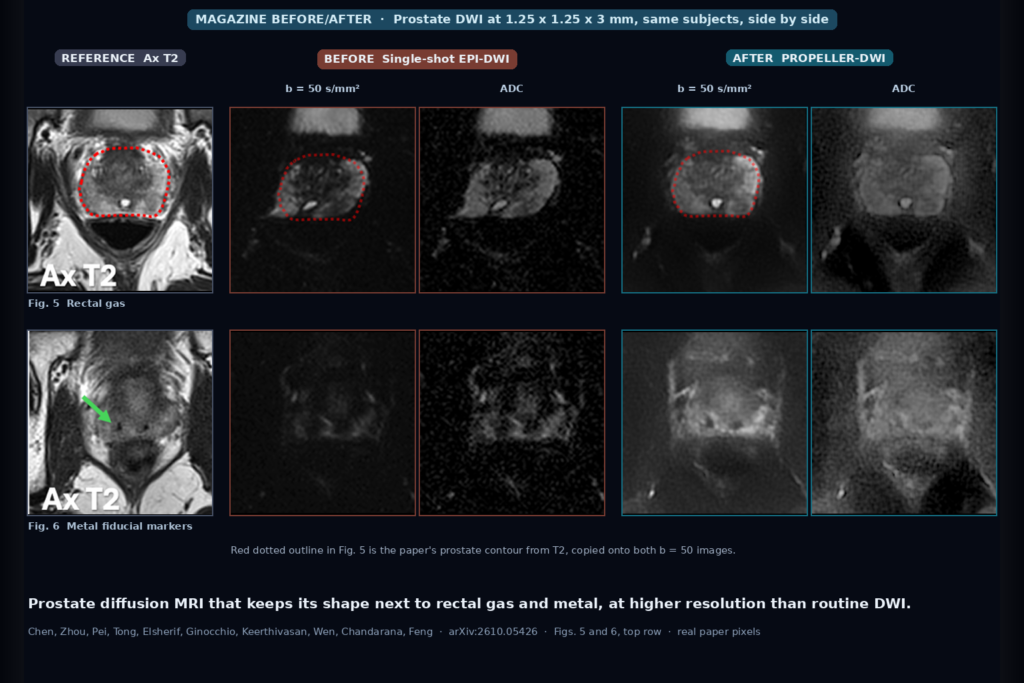Click the Fig. 5 Rectal gas caption
This screenshot has width=1024, height=683.
[76, 304]
